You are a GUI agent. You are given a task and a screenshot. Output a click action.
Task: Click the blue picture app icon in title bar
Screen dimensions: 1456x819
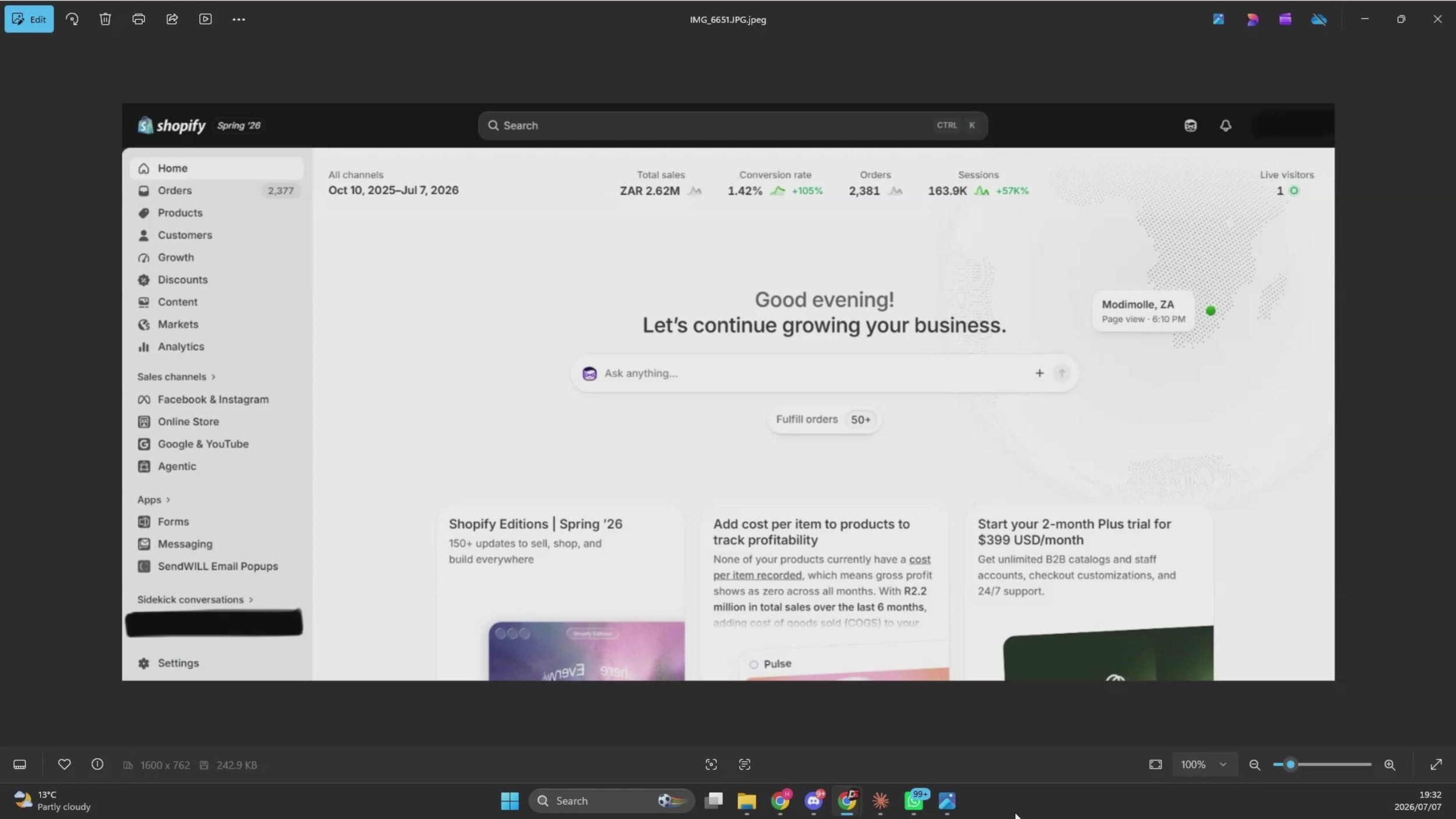pyautogui.click(x=1218, y=19)
